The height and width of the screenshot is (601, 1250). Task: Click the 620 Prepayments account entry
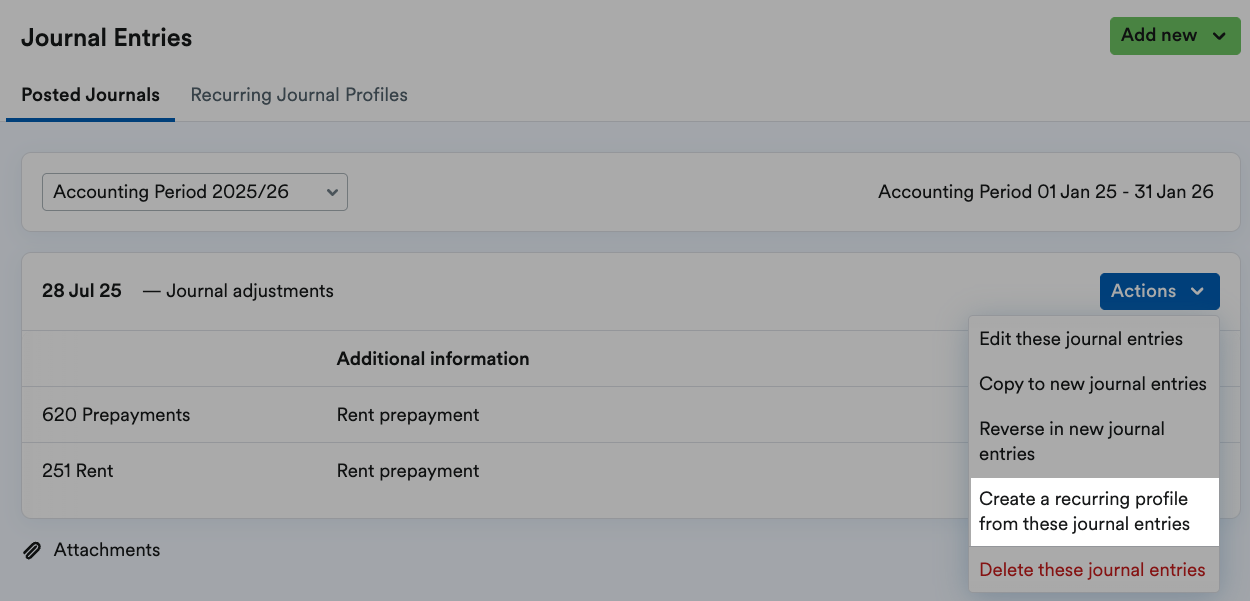115,414
